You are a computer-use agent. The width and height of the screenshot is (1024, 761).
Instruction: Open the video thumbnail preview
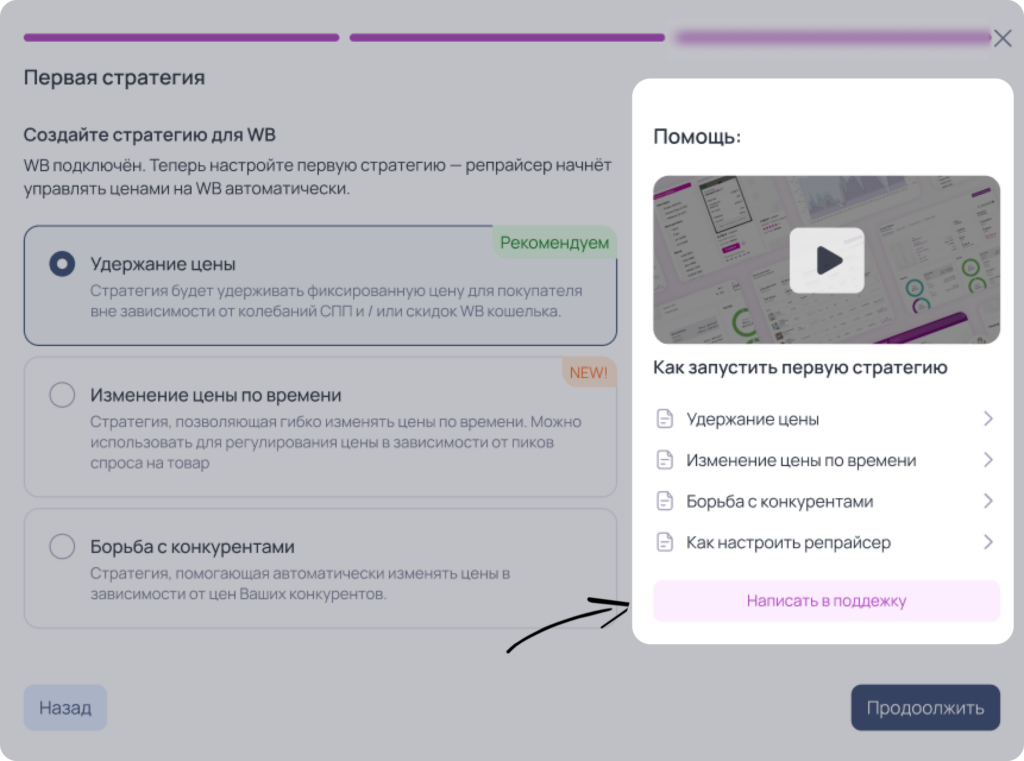(x=826, y=259)
